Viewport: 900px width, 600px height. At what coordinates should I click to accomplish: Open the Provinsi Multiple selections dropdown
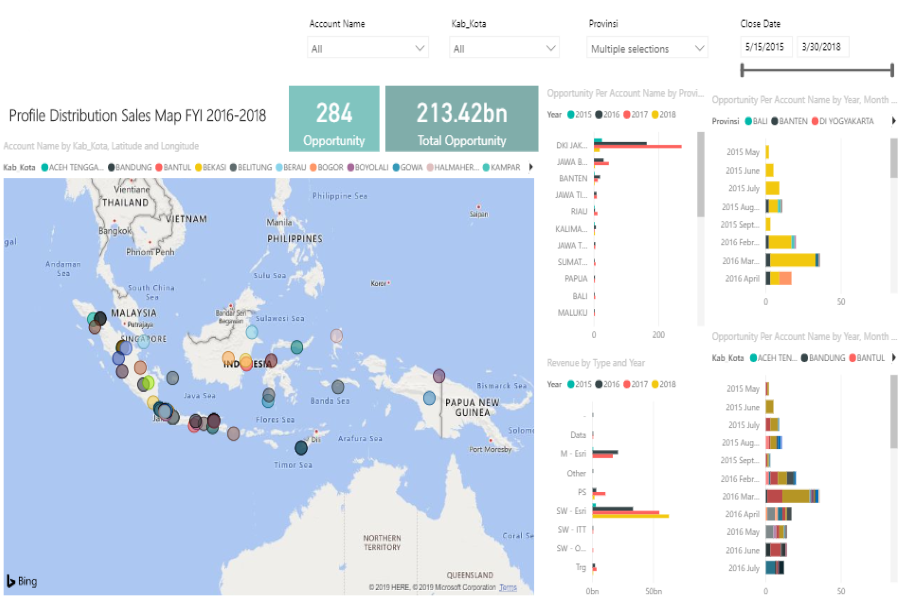(647, 48)
